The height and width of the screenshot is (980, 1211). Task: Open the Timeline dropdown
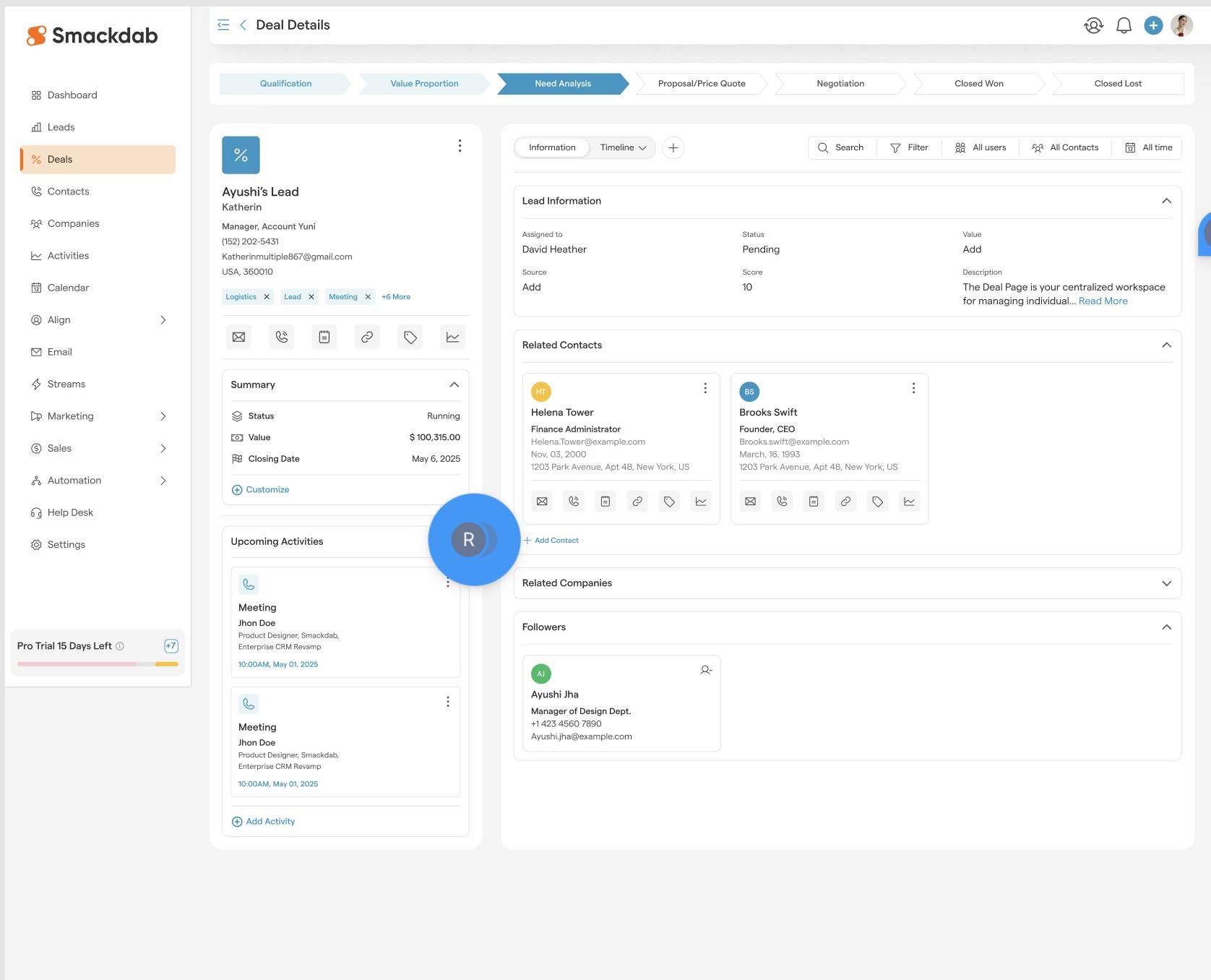[x=623, y=147]
